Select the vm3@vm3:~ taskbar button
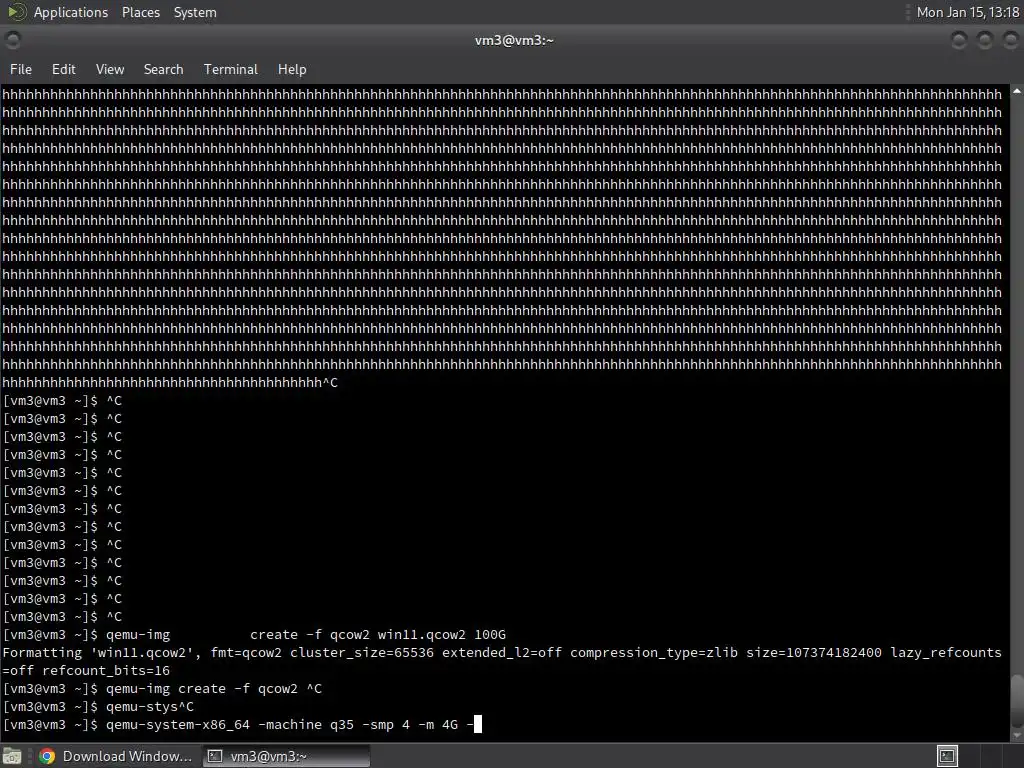 click(285, 756)
